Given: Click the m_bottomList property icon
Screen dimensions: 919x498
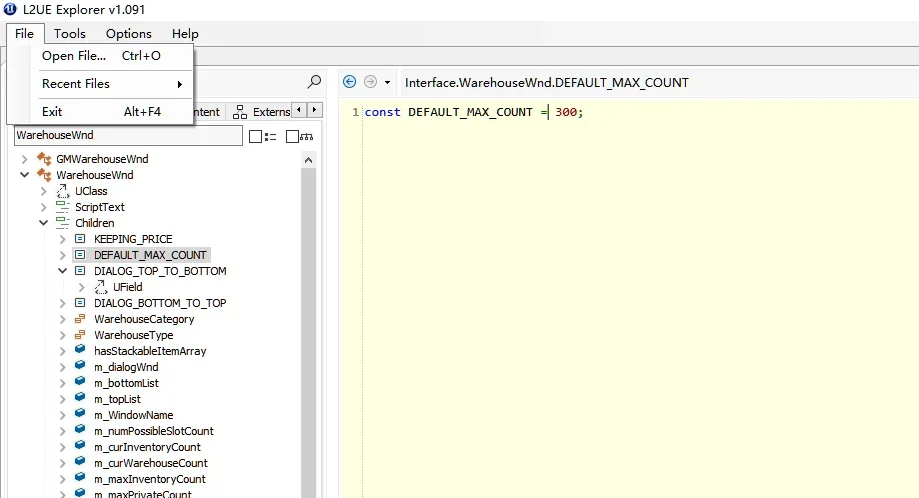Looking at the screenshot, I should tap(80, 381).
